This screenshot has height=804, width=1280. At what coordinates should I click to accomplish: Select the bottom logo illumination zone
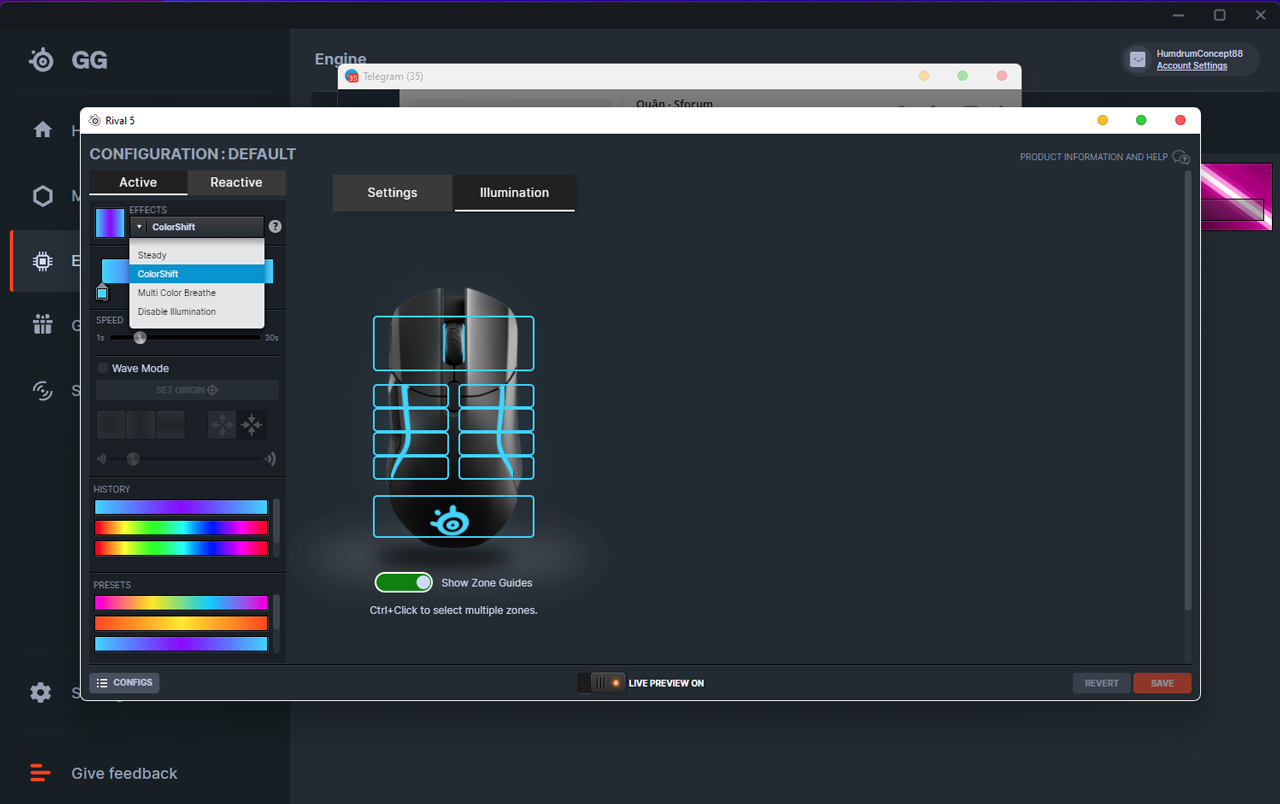point(453,517)
